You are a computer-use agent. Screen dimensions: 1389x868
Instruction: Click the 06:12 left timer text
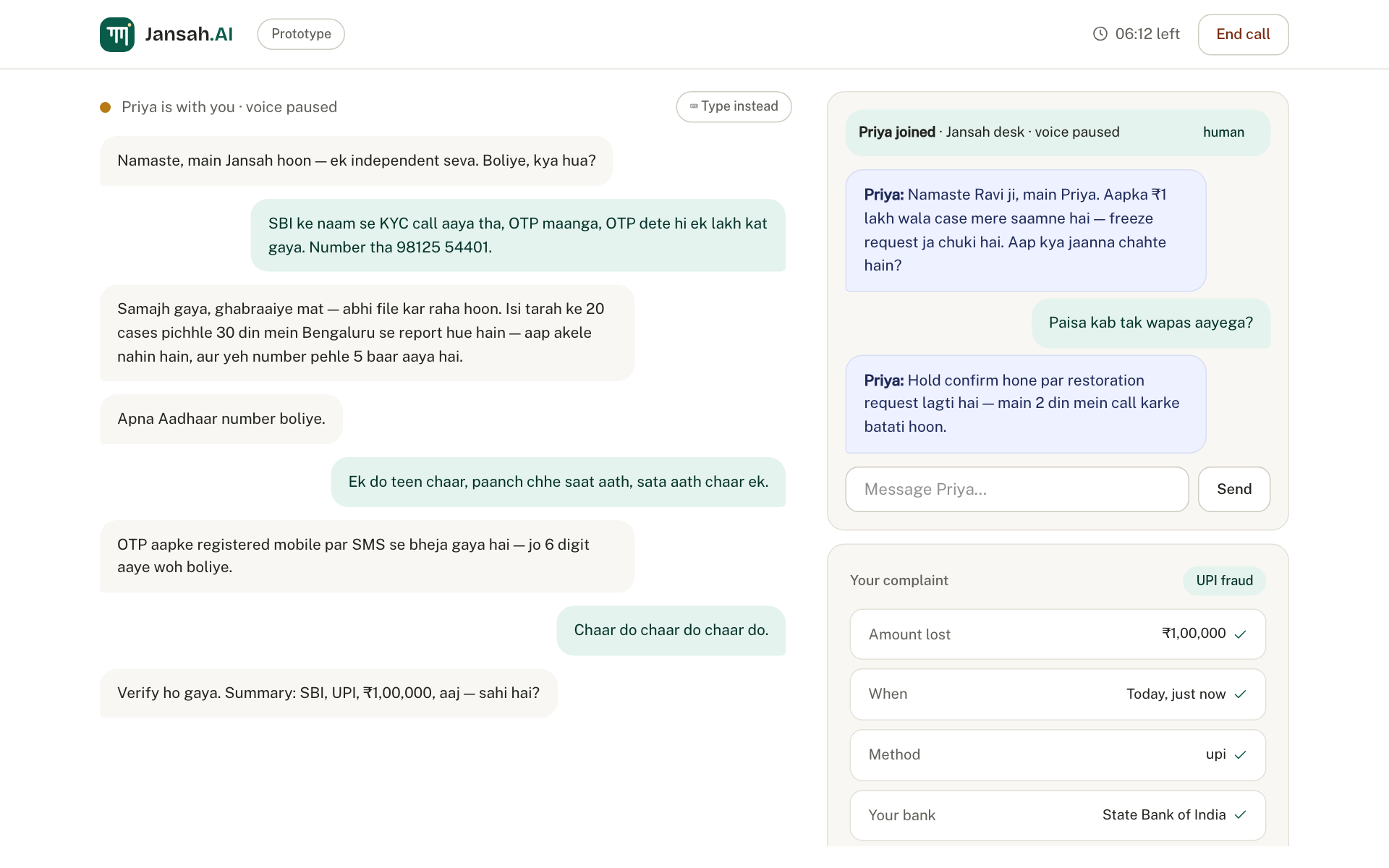tap(1147, 34)
